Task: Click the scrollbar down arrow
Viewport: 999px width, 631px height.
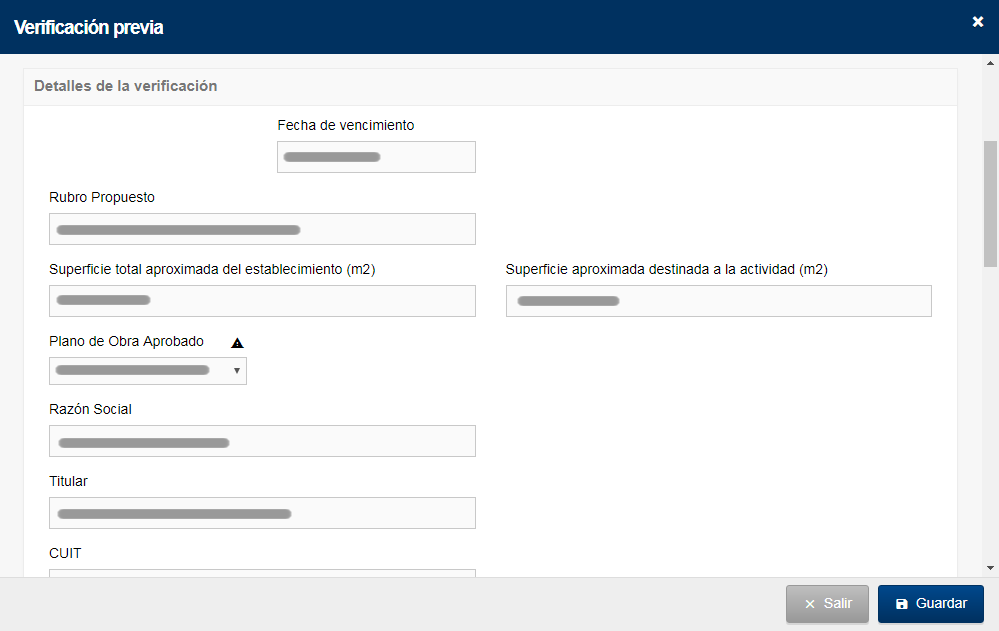Action: [x=990, y=568]
